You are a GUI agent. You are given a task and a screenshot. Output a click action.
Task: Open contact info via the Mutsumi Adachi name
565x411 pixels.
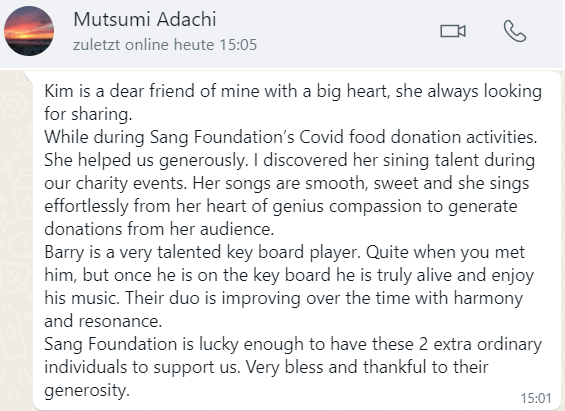[x=144, y=19]
